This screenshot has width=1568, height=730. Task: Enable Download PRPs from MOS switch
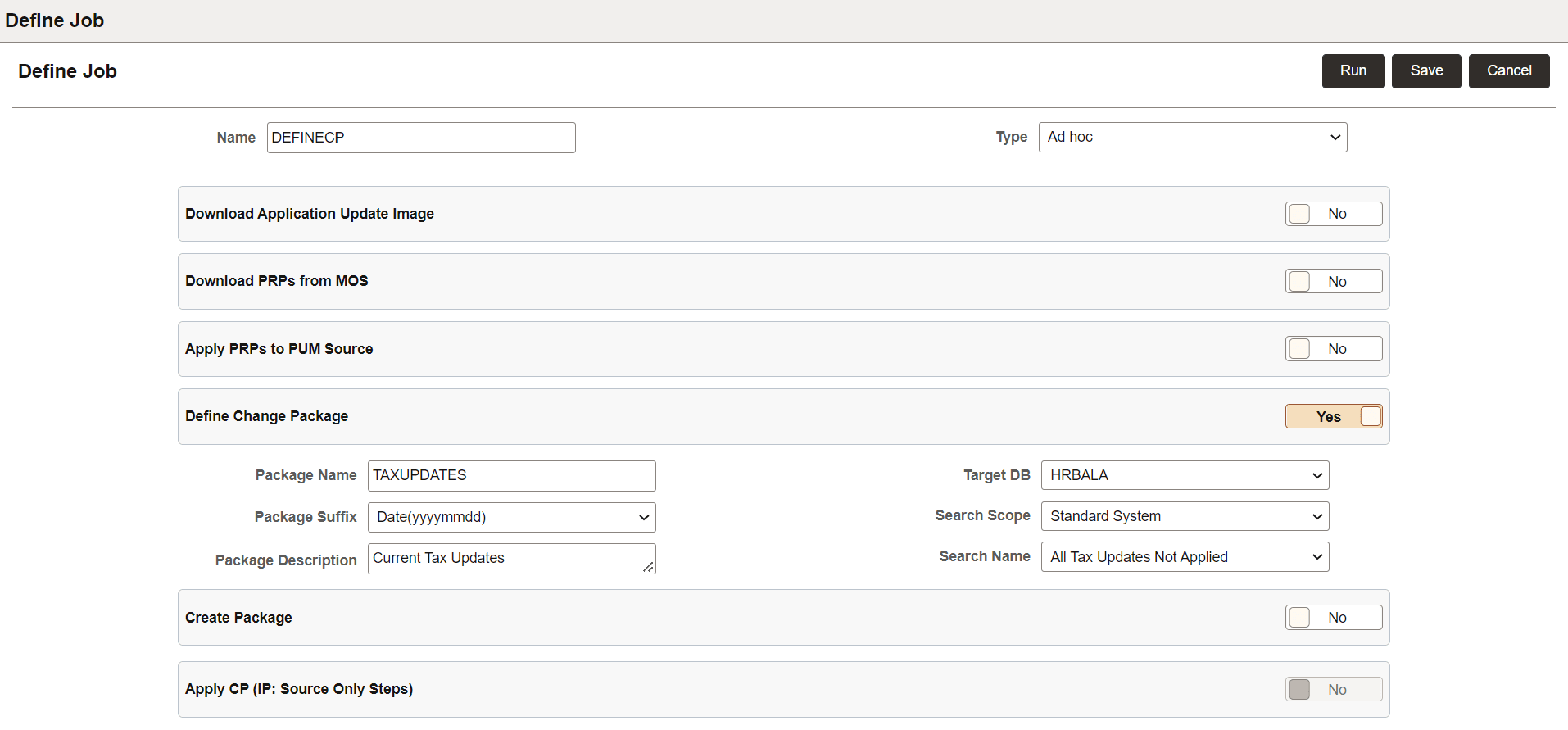pos(1334,281)
